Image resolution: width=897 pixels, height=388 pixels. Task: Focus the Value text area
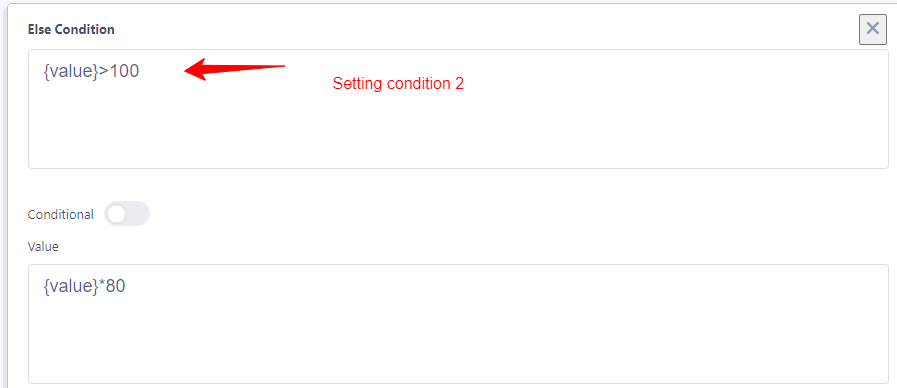(x=458, y=324)
